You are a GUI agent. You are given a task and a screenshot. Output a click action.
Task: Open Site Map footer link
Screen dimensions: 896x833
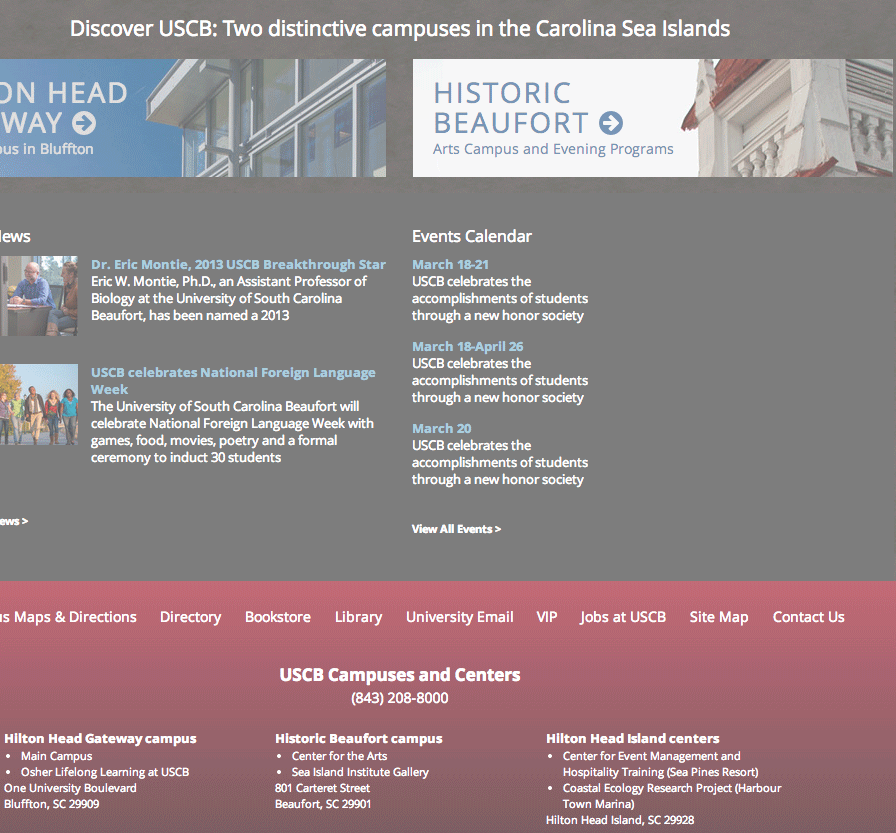[x=718, y=617]
